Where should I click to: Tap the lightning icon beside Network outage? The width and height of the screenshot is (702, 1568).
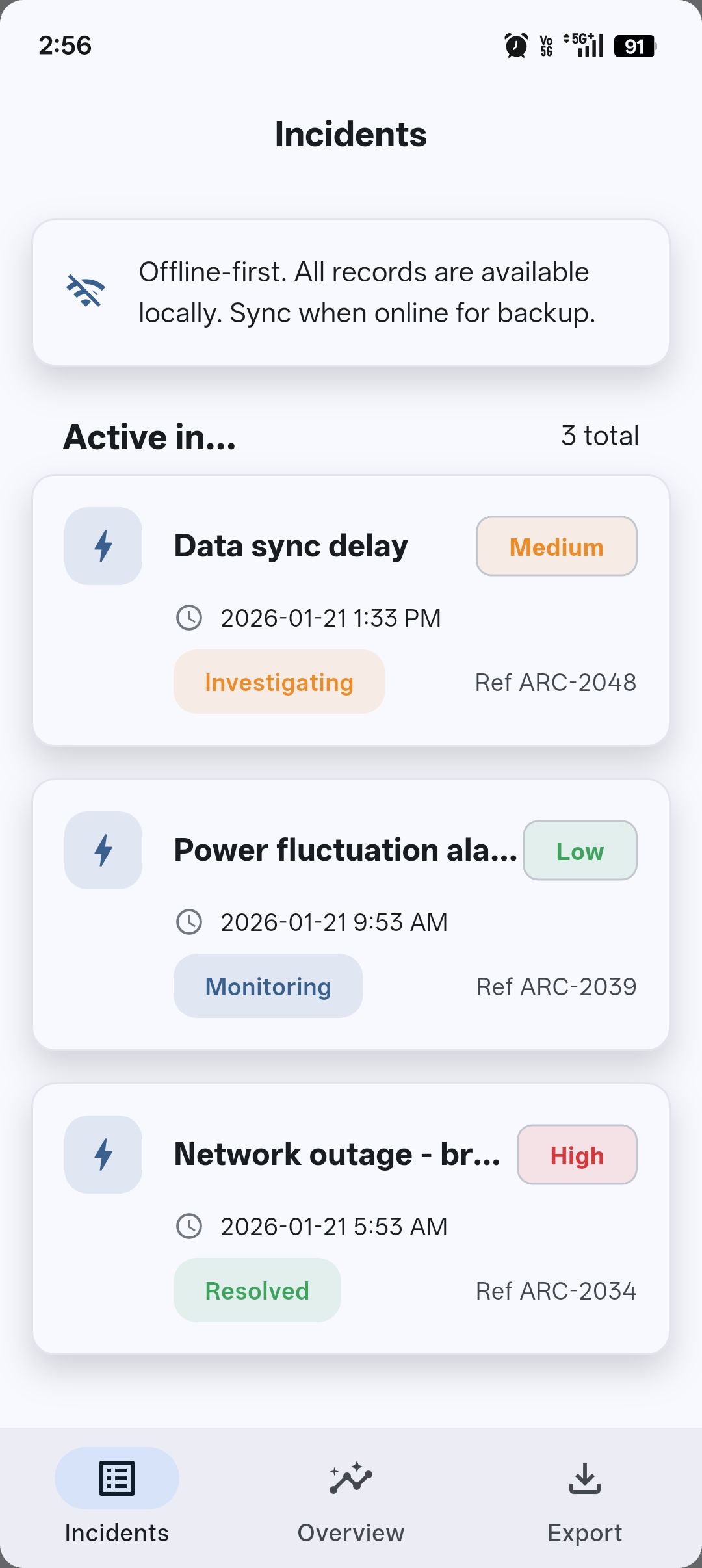click(103, 1155)
